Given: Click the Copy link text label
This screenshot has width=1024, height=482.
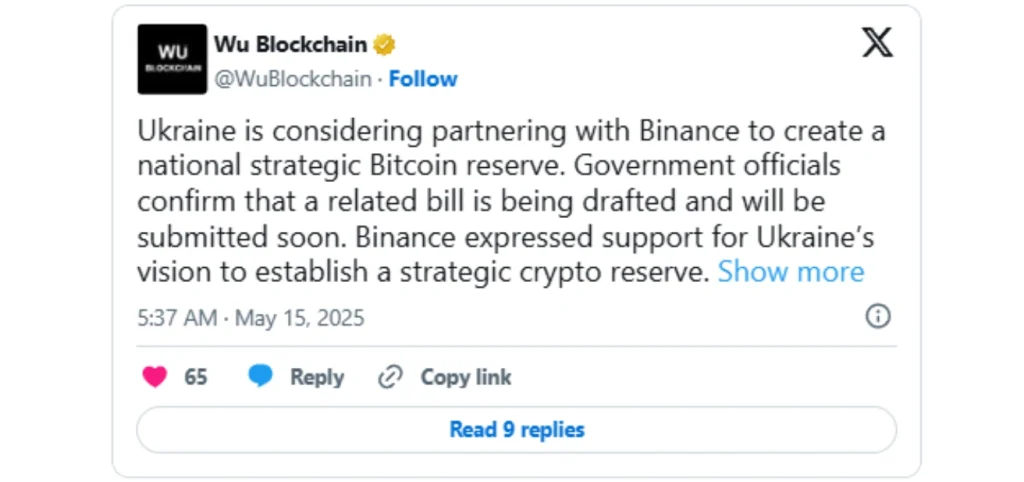Looking at the screenshot, I should coord(465,377).
